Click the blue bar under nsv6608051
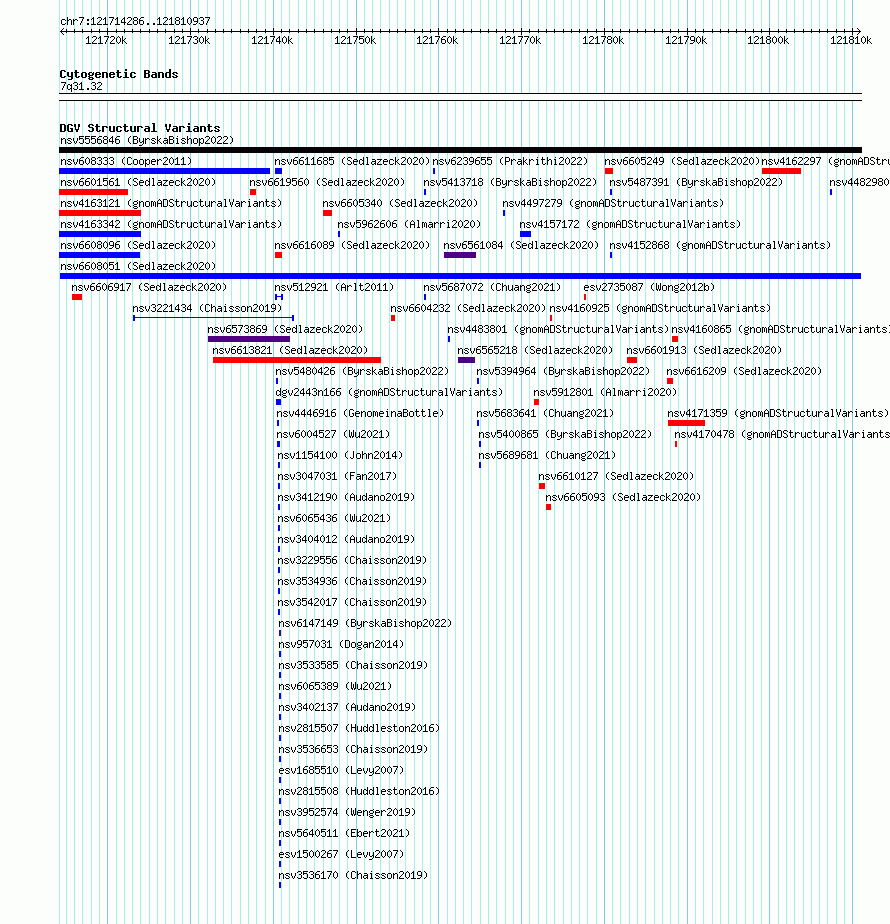The height and width of the screenshot is (924, 890). click(460, 276)
